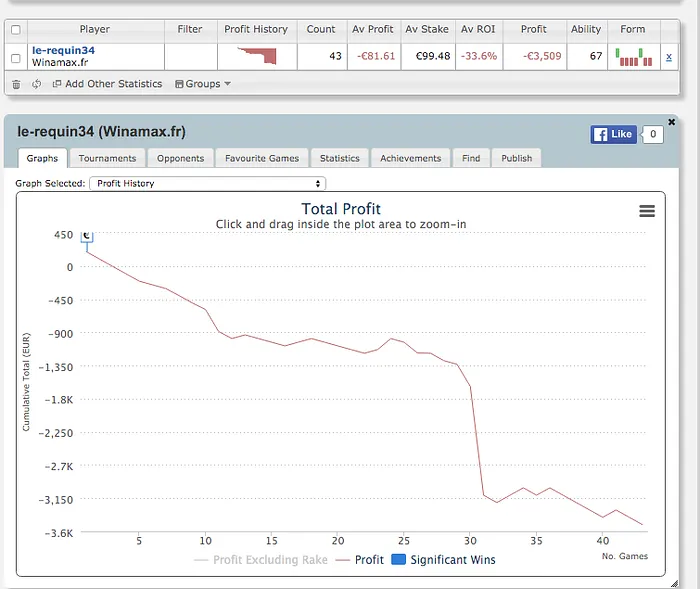Click the panel resize handle corner

coord(675,584)
